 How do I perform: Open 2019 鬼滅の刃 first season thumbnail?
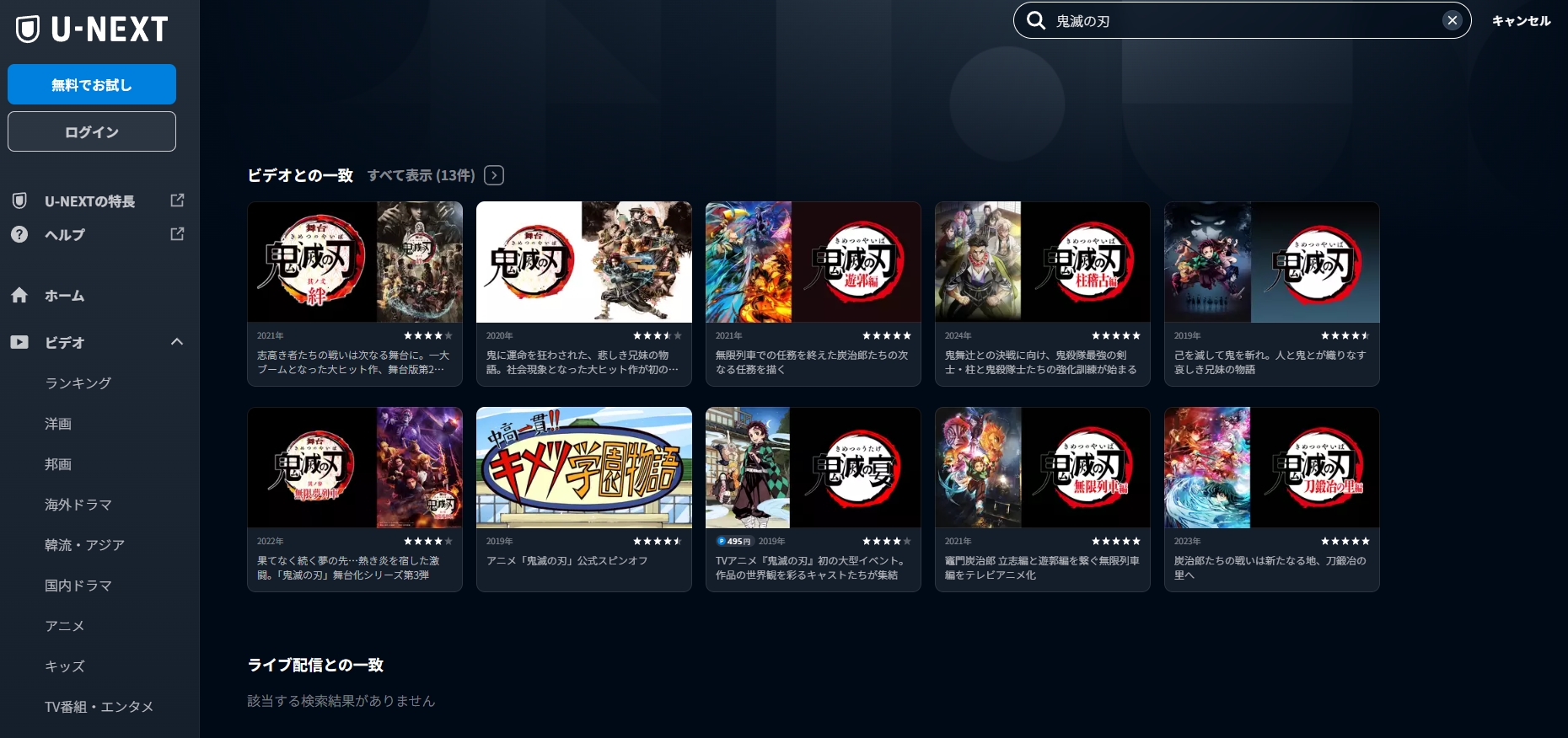click(x=1272, y=262)
